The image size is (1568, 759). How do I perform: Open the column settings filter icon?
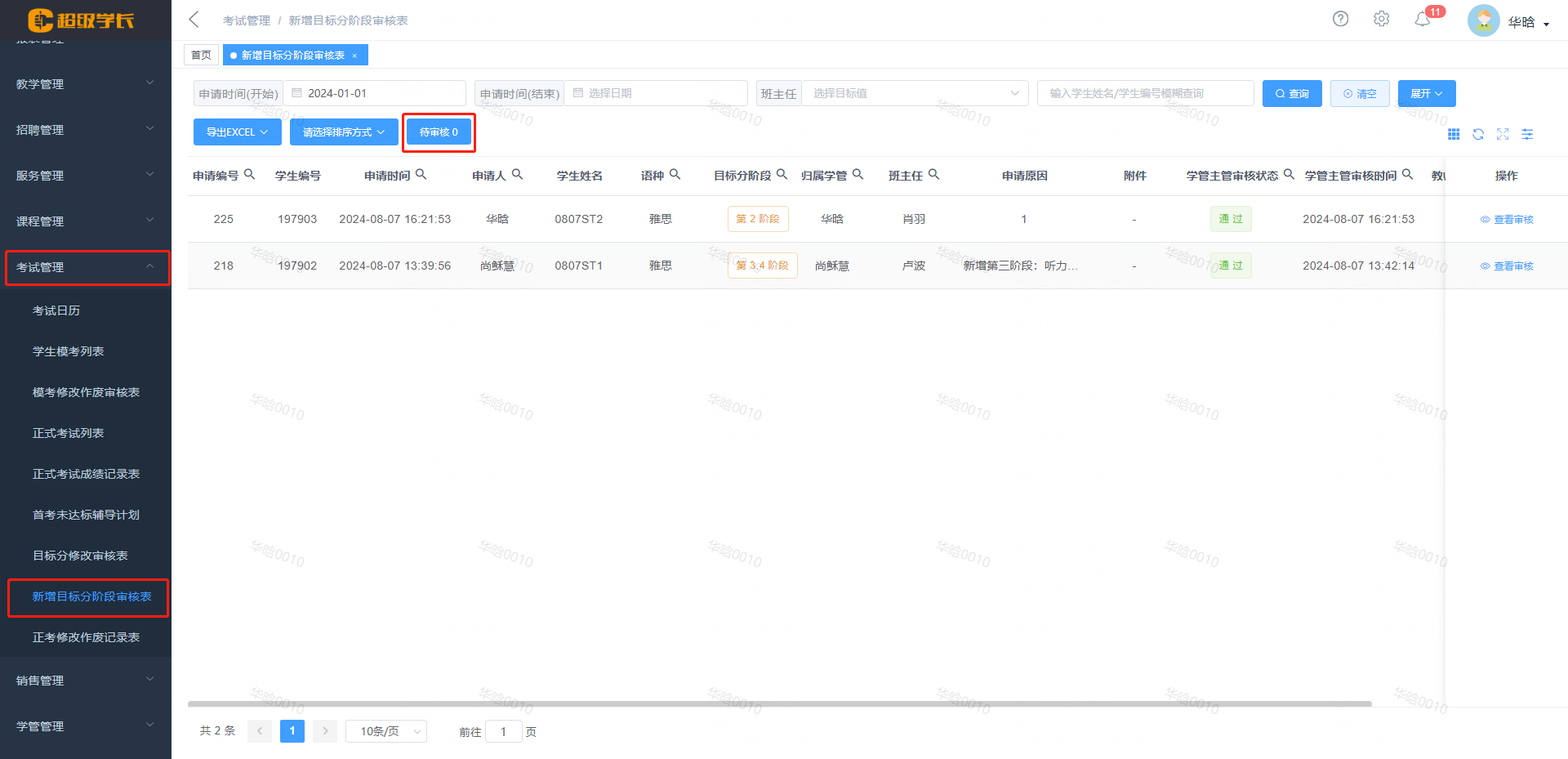1528,134
